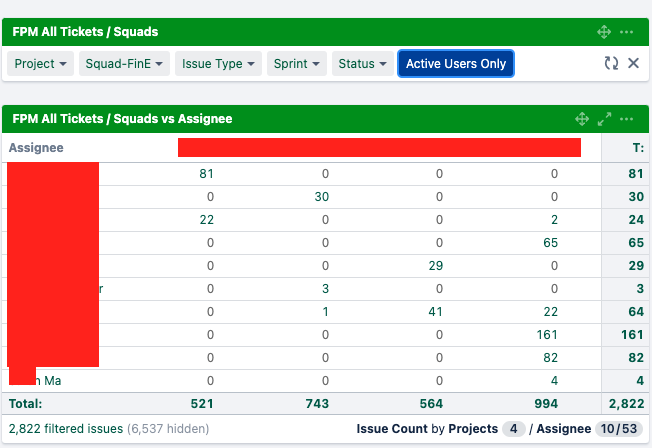
Task: Open the cell with value 41
Action: click(x=435, y=312)
